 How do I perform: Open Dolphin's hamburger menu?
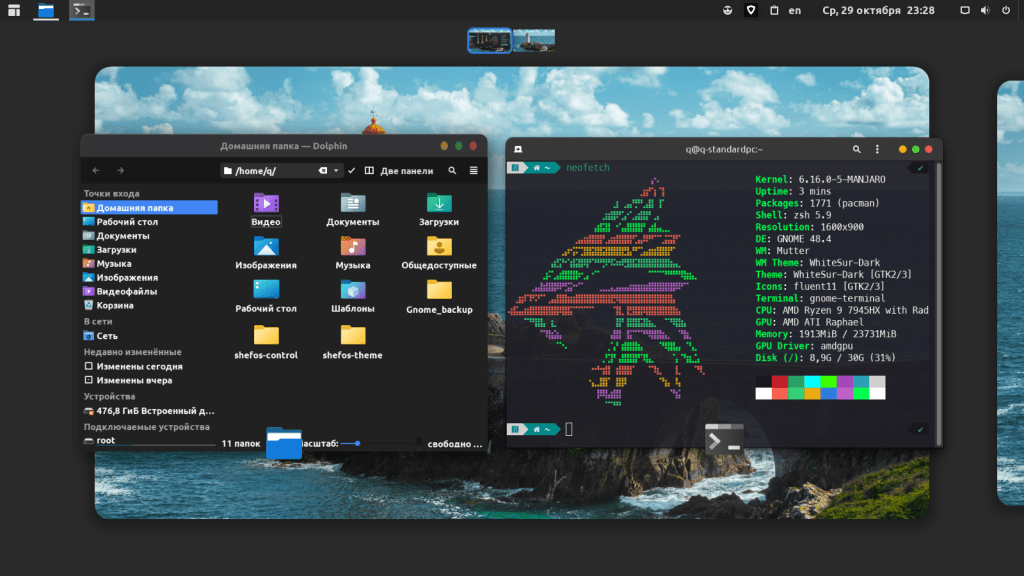[x=474, y=171]
